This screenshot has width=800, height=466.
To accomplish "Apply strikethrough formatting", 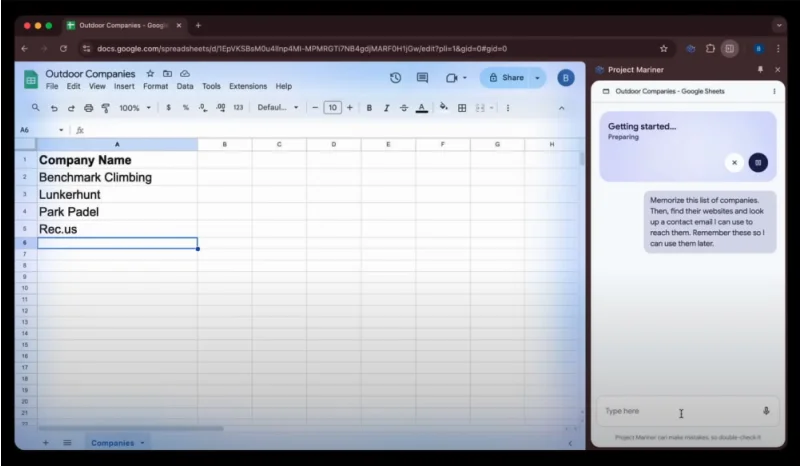I will (x=404, y=108).
